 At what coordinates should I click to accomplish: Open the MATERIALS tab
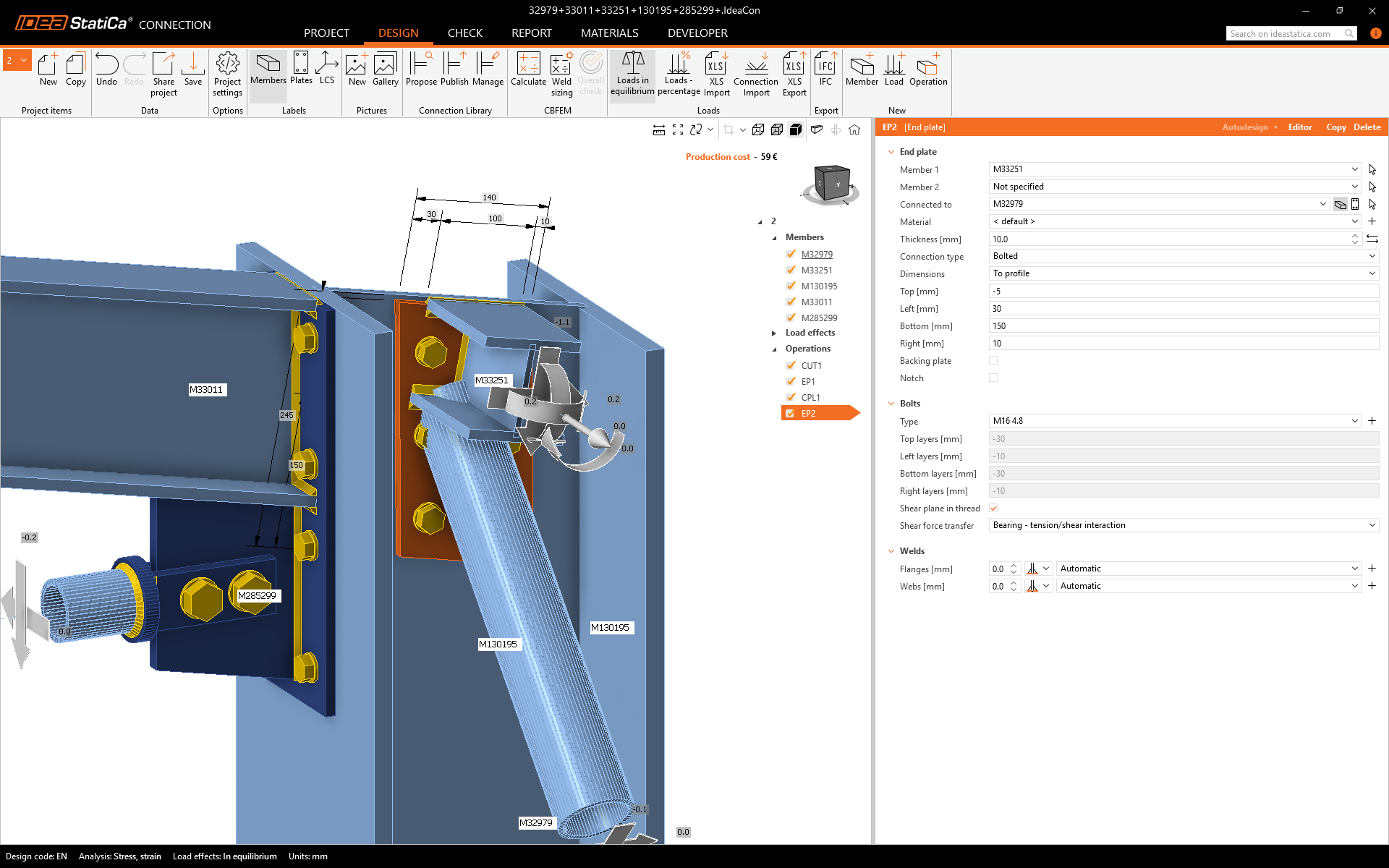[x=609, y=33]
